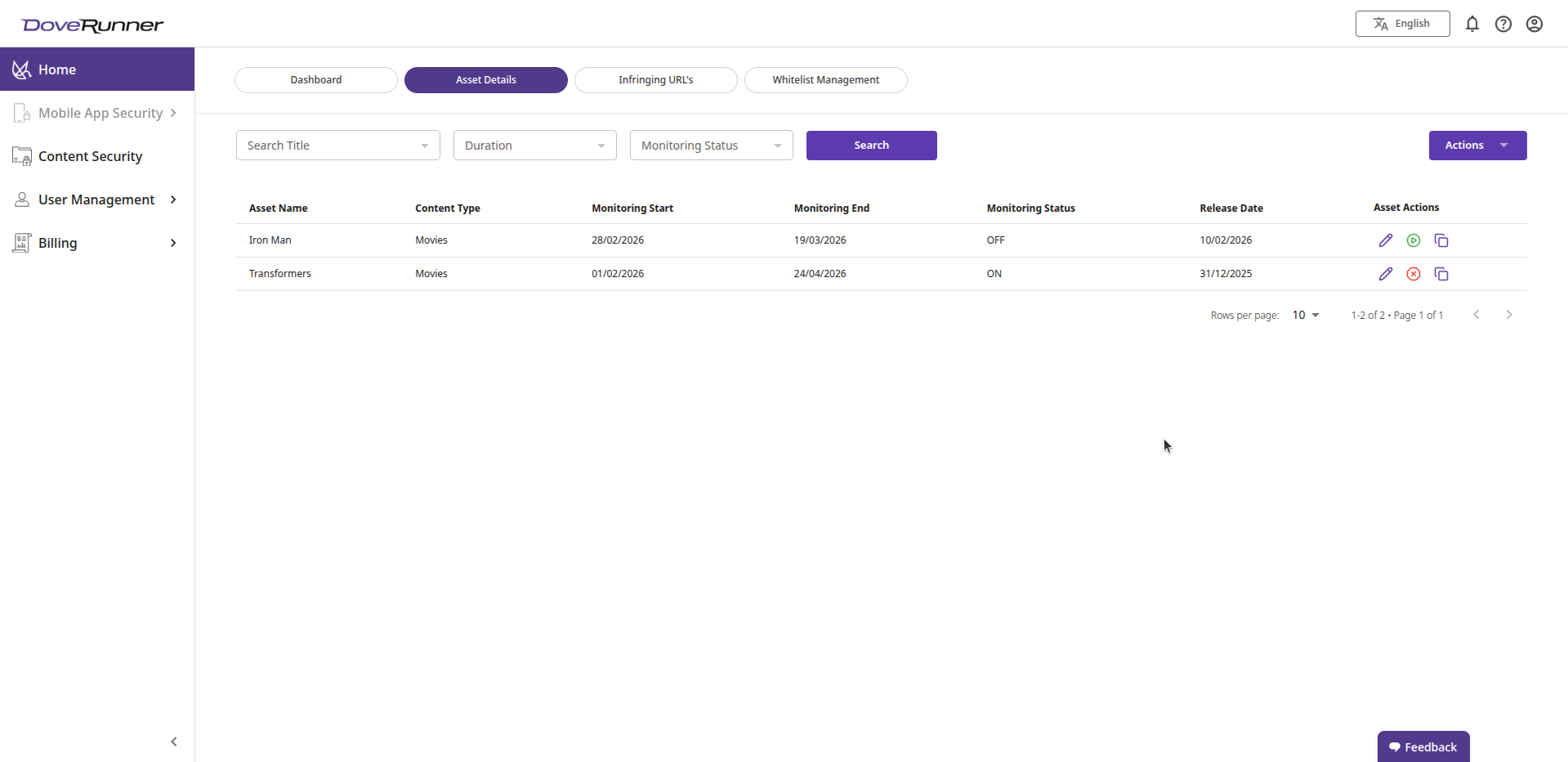Open notifications via bell icon
The height and width of the screenshot is (762, 1568).
click(x=1472, y=24)
